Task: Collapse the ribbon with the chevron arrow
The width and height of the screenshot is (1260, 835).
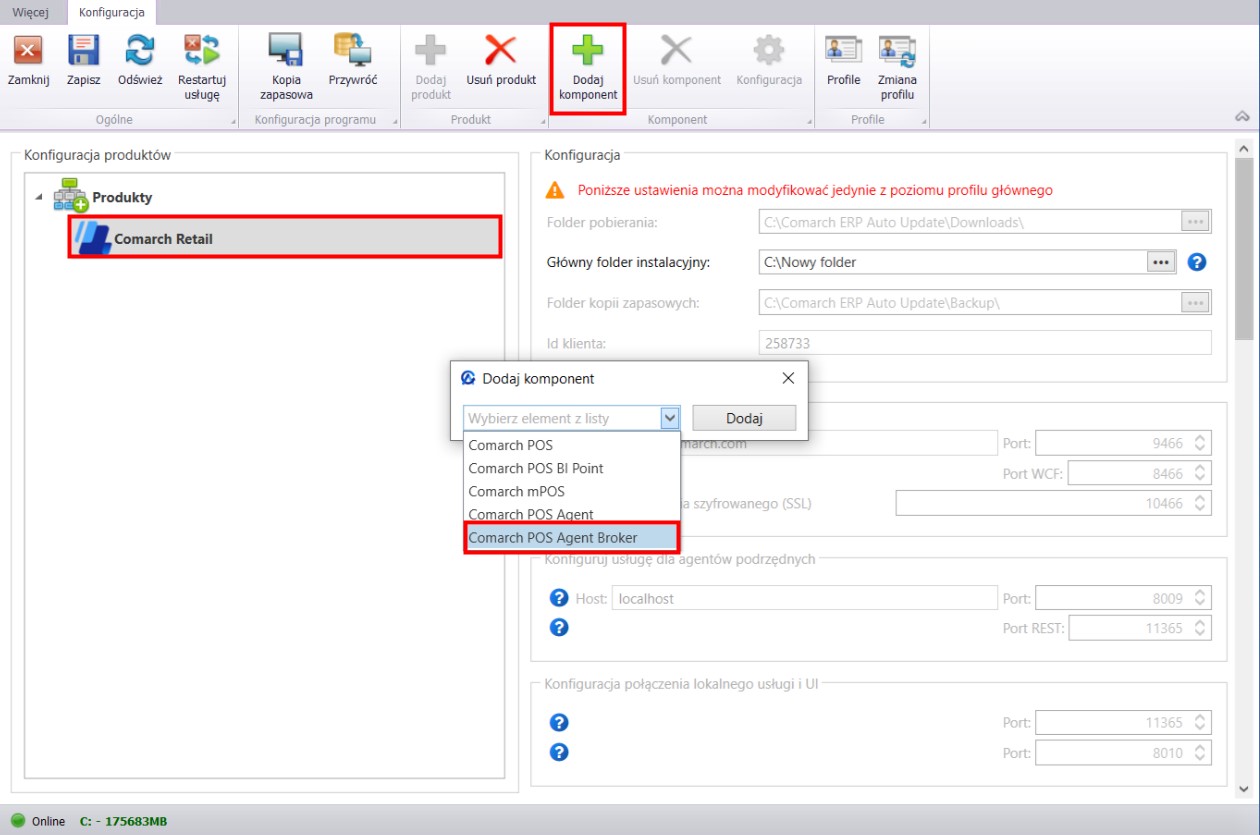Action: click(x=1243, y=116)
